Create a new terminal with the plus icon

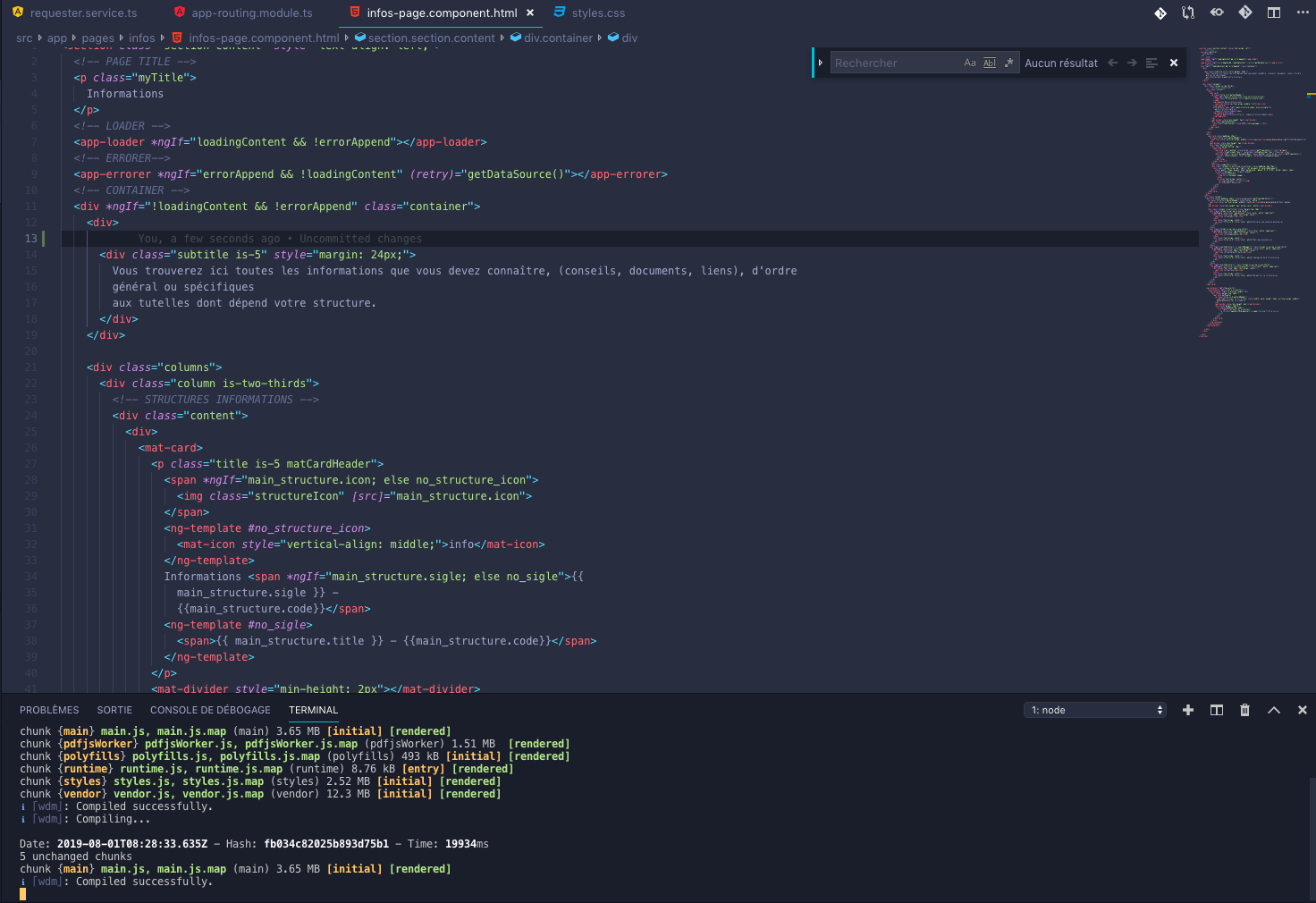point(1188,710)
